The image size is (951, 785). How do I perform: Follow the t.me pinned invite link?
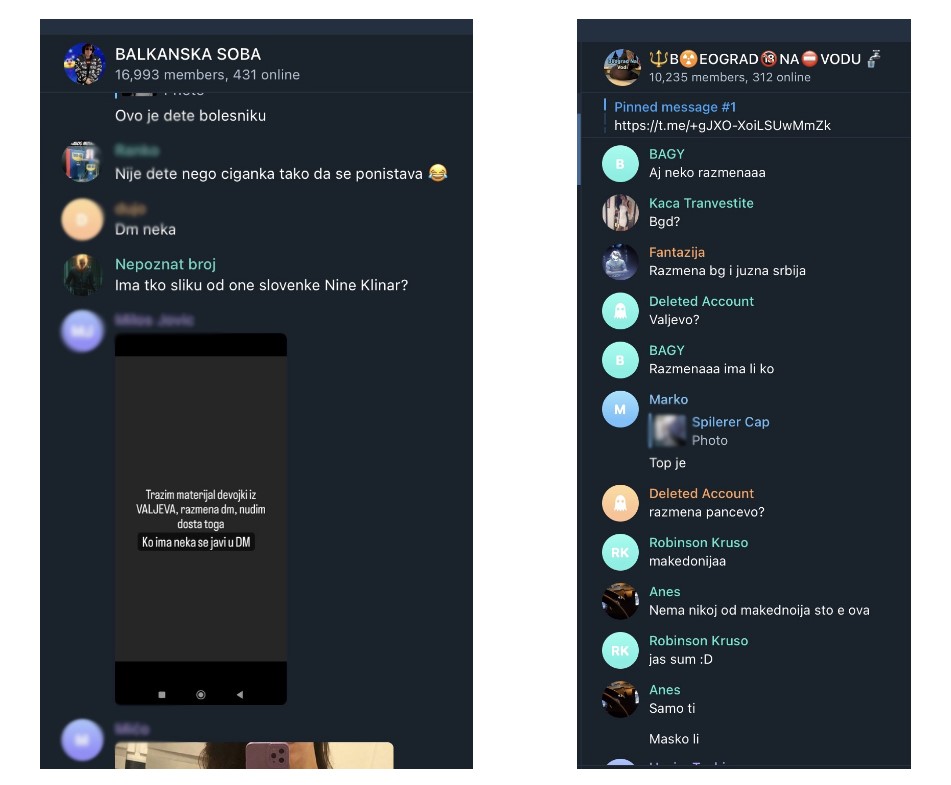point(722,125)
